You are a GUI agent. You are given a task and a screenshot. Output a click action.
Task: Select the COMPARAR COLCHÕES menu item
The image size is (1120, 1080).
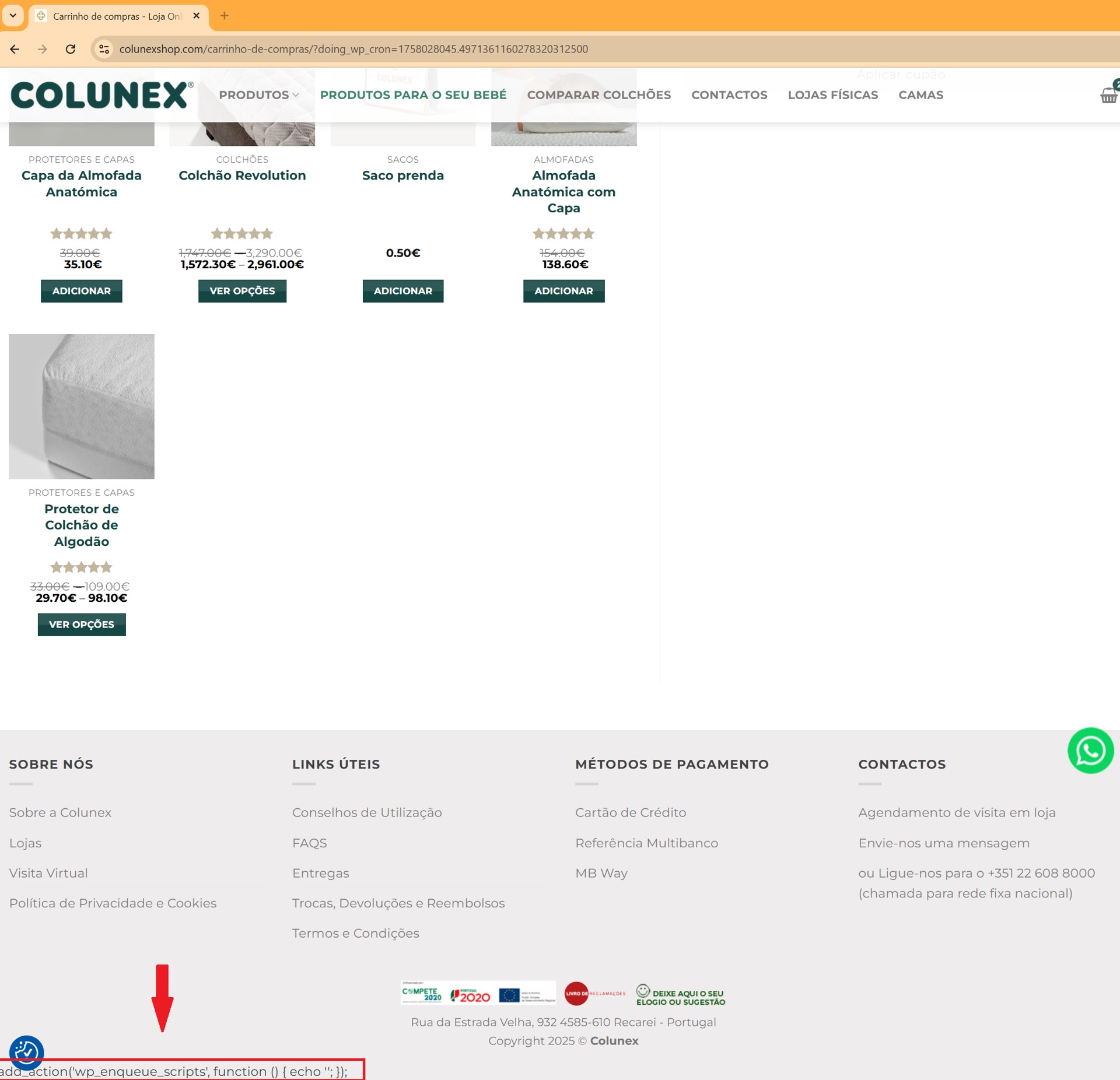599,95
